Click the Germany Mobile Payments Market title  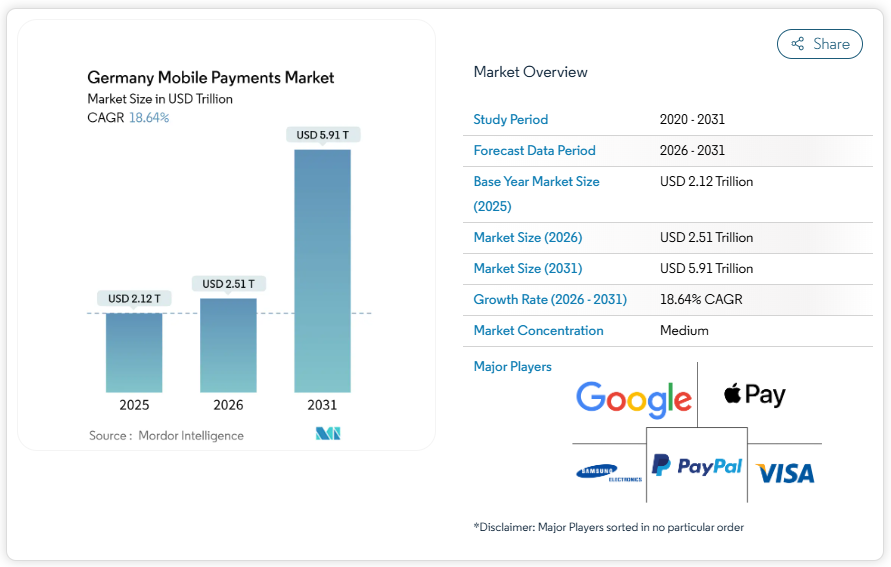211,77
